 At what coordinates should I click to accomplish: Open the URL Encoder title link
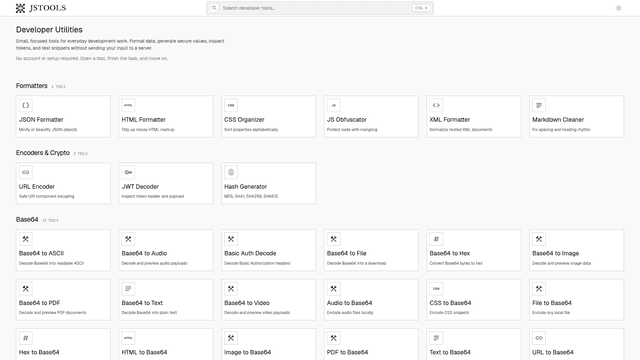pyautogui.click(x=37, y=187)
